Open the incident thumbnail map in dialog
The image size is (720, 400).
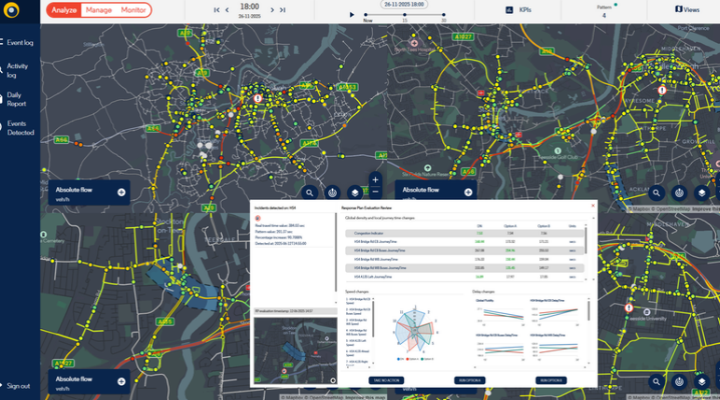click(x=295, y=350)
